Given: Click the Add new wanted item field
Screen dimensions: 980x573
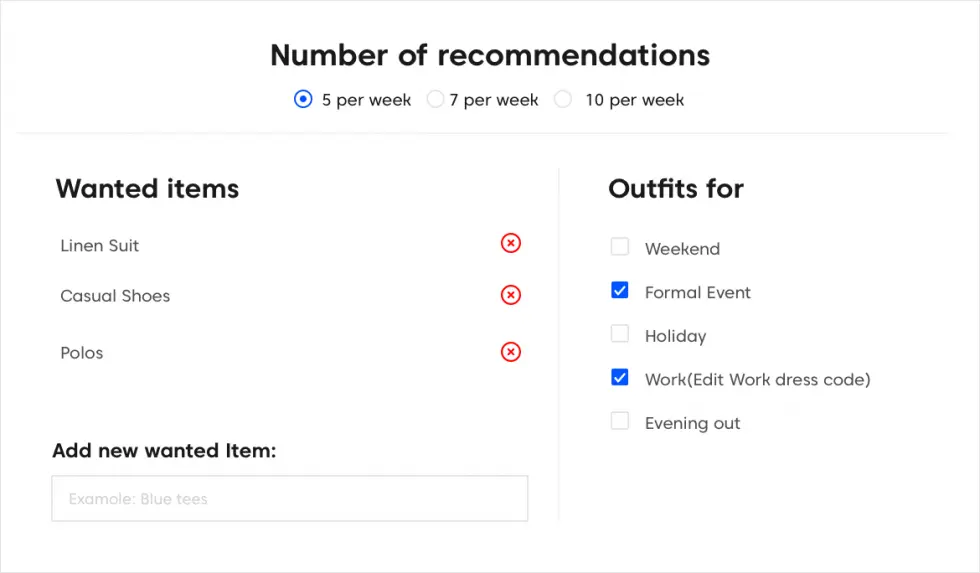Looking at the screenshot, I should (289, 498).
